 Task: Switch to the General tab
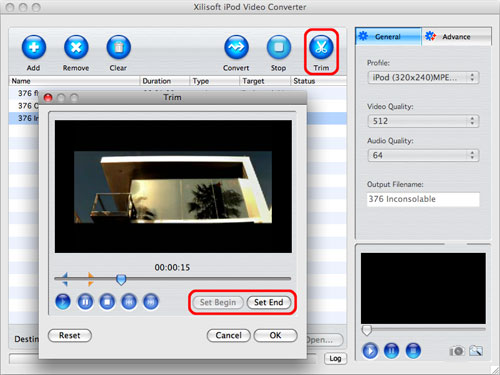pyautogui.click(x=388, y=36)
